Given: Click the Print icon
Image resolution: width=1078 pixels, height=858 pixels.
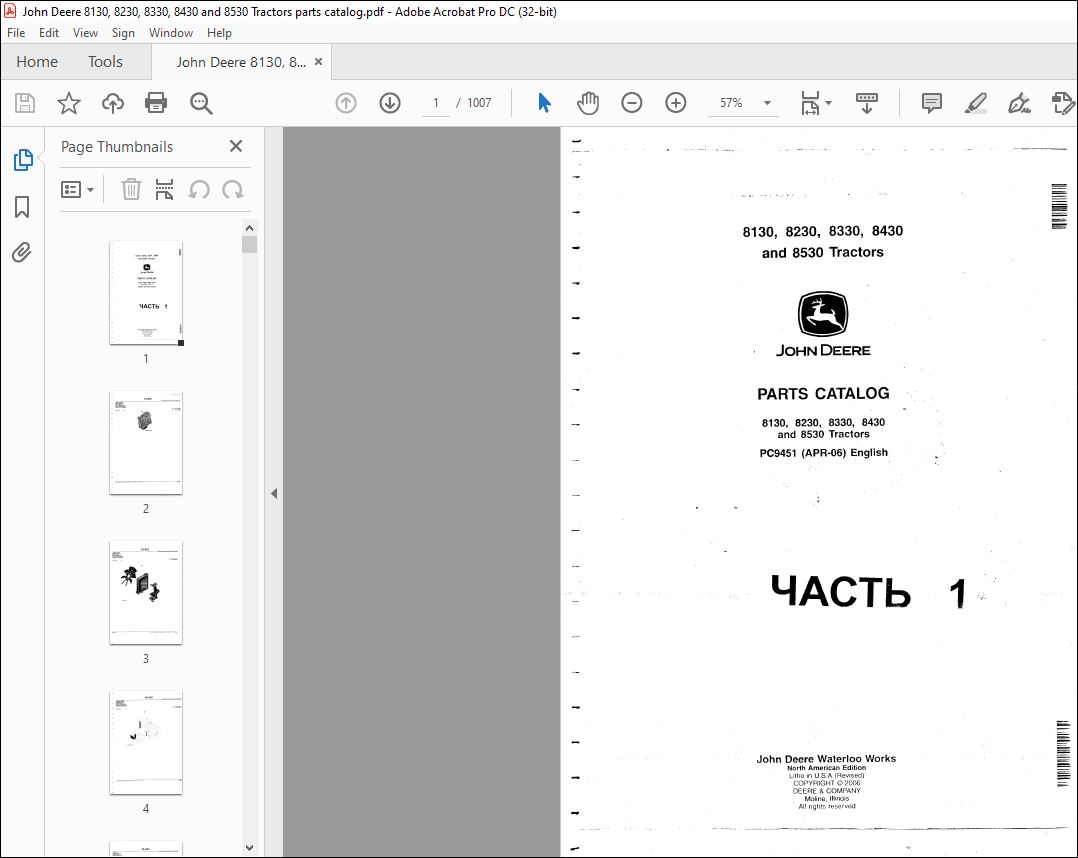Looking at the screenshot, I should click(x=156, y=103).
